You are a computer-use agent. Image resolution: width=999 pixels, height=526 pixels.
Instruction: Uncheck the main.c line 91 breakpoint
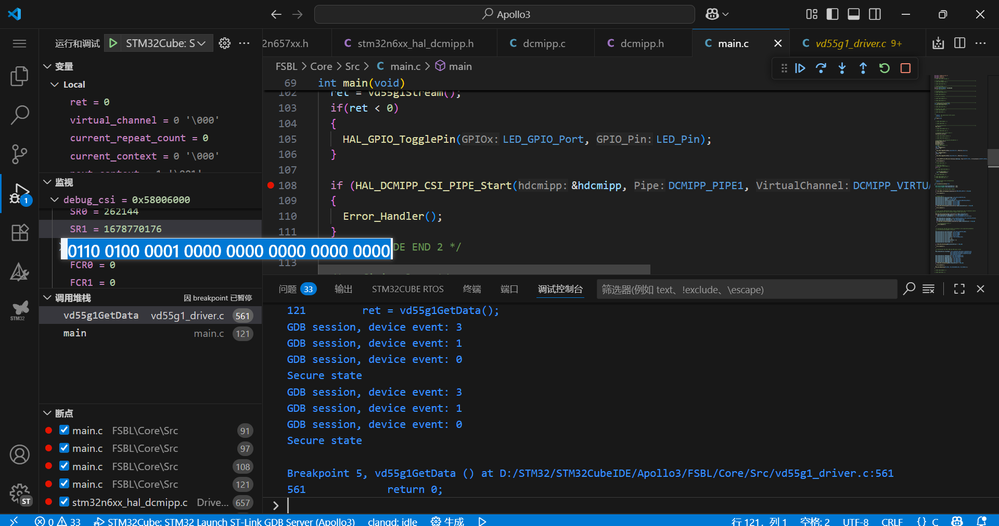pyautogui.click(x=65, y=431)
